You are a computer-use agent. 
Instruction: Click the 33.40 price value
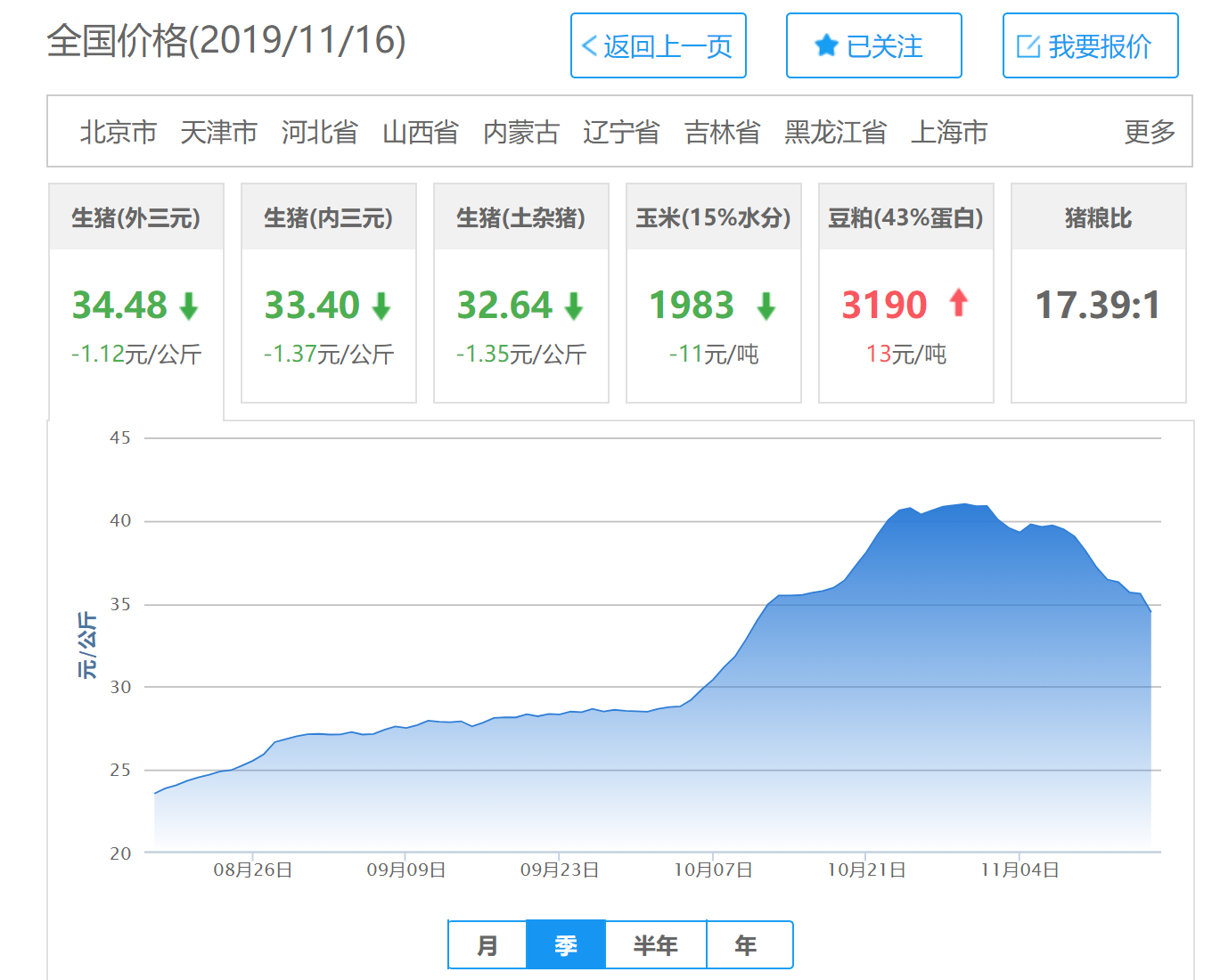312,305
